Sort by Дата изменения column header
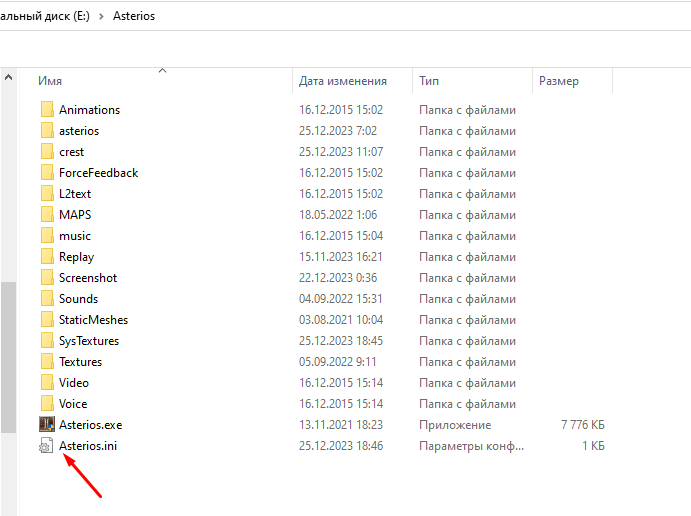The image size is (691, 516). (342, 81)
